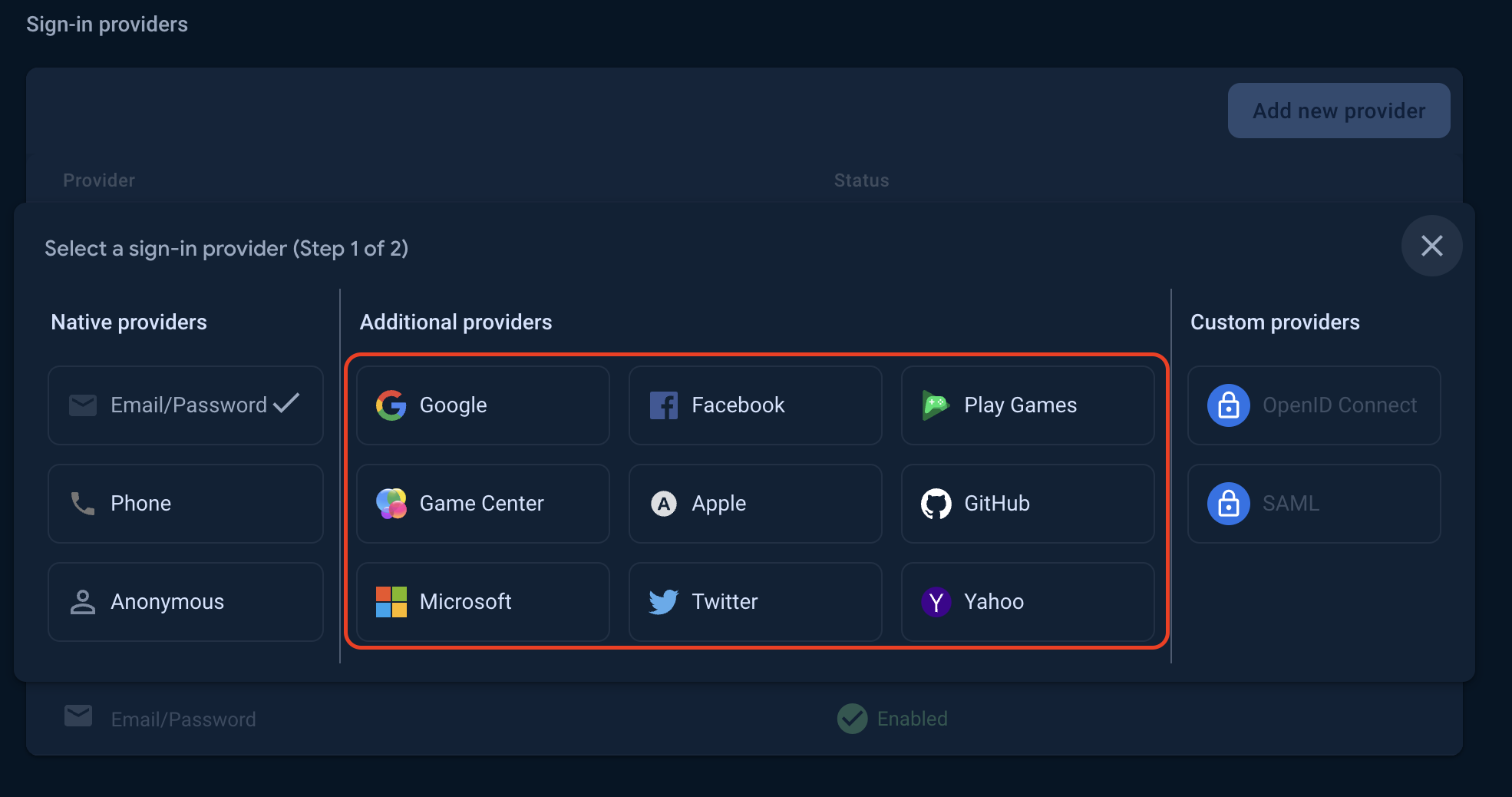Click the envelope icon in providers table row
Screen dimensions: 1512x797
pyautogui.click(x=78, y=716)
